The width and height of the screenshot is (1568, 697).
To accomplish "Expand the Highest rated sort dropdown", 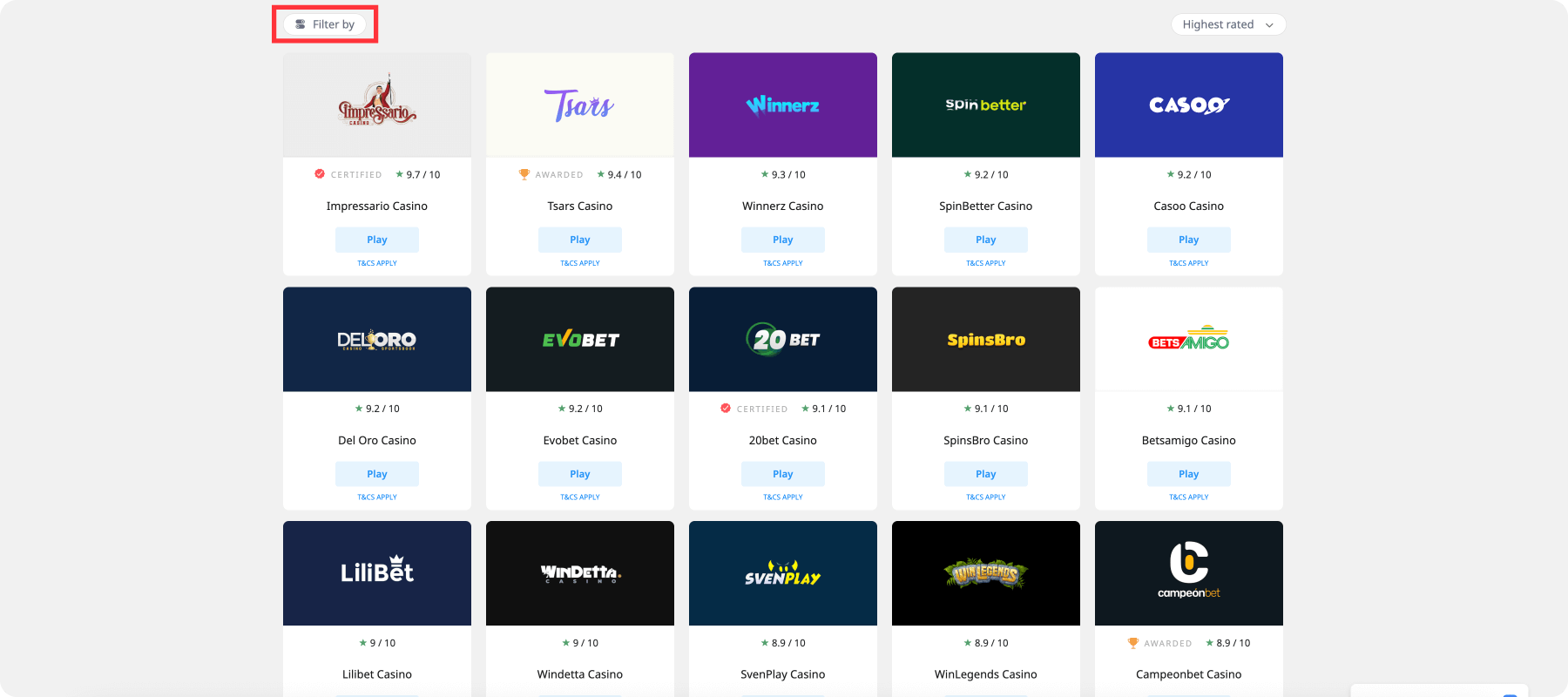I will click(1227, 24).
